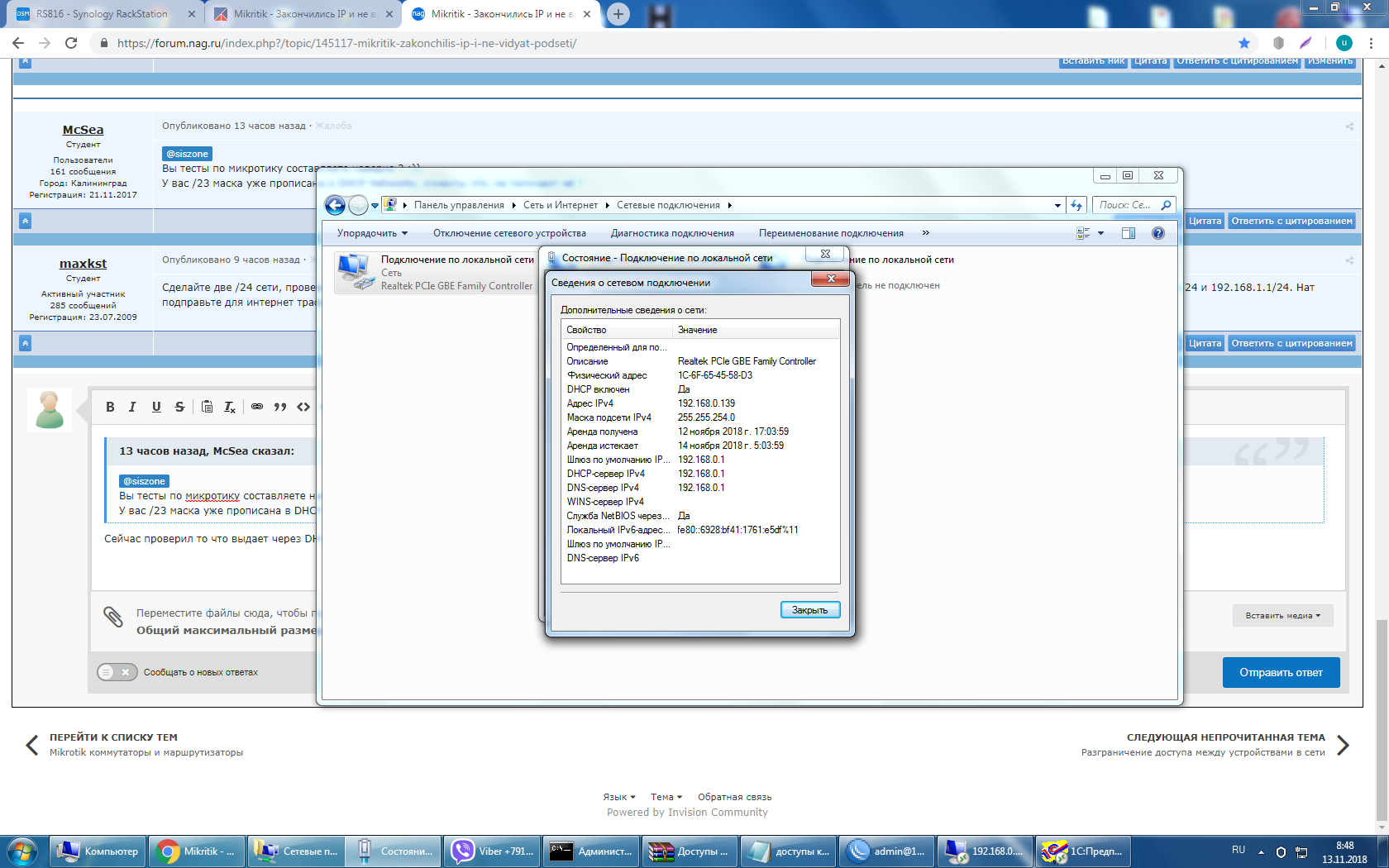This screenshot has height=868, width=1389.
Task: Open McSea's user profile link
Action: (x=83, y=130)
